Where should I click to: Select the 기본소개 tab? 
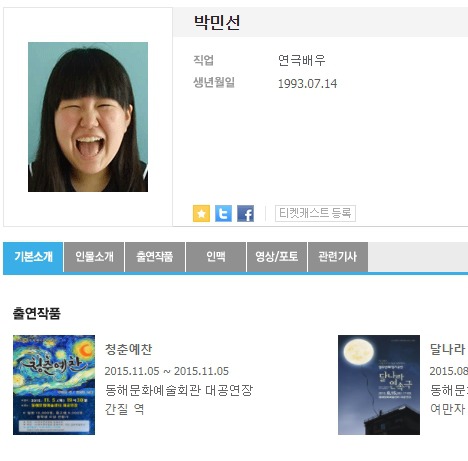click(33, 257)
